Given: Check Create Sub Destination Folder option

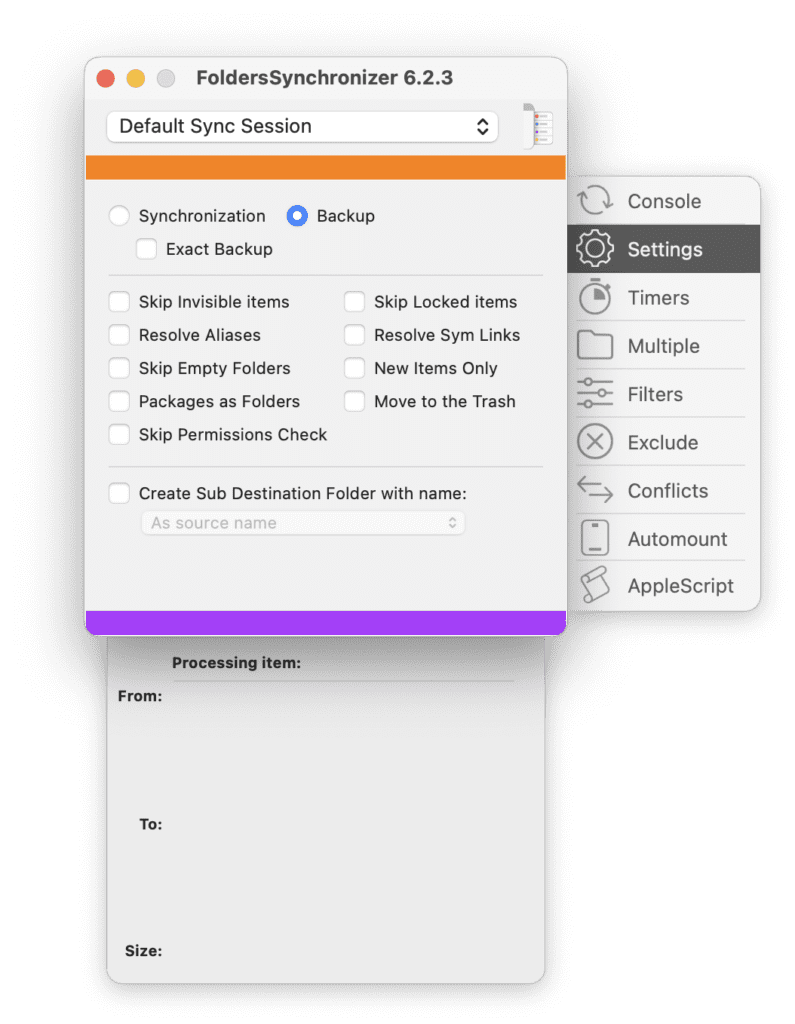Looking at the screenshot, I should pos(119,493).
